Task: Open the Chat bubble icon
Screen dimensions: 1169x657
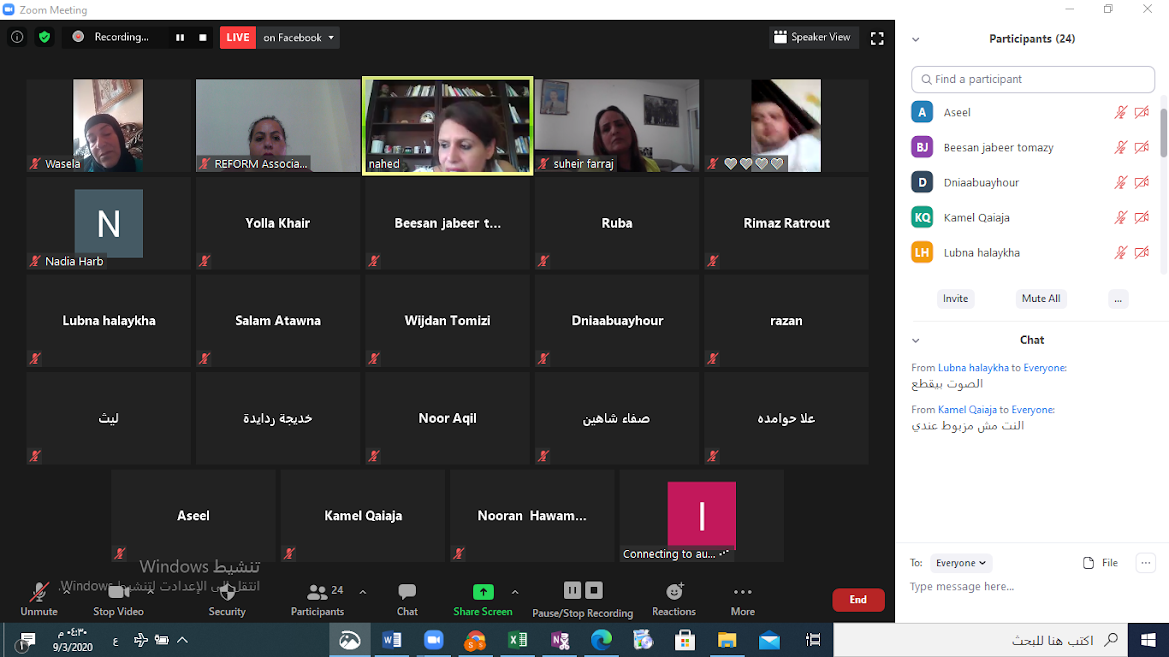Action: tap(407, 592)
